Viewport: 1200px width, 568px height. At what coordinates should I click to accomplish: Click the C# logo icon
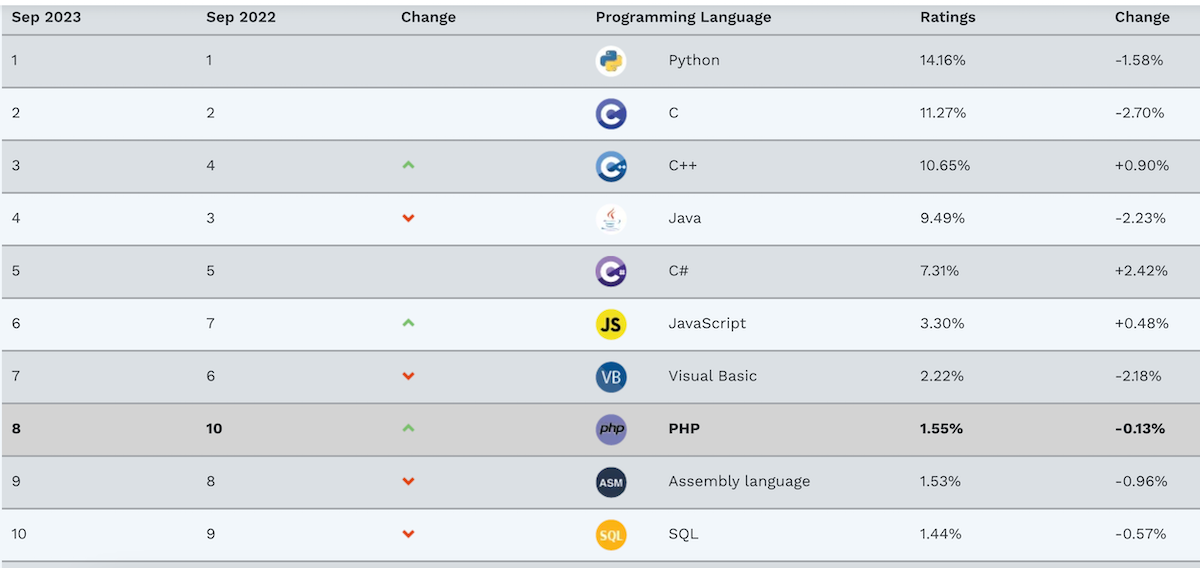(x=610, y=271)
